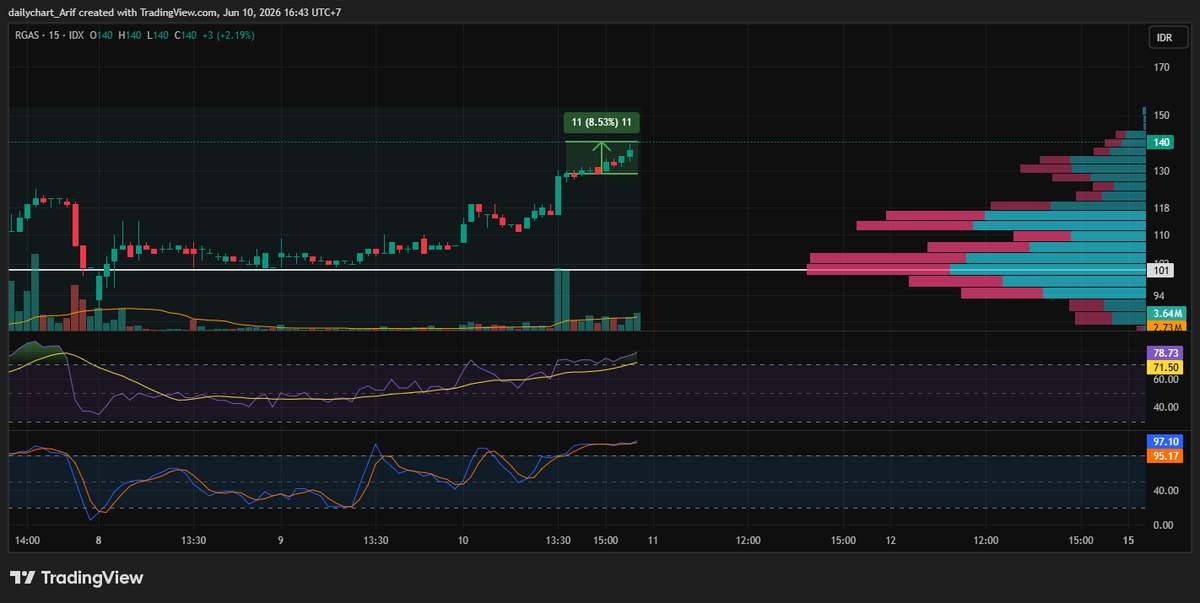Image resolution: width=1200 pixels, height=603 pixels.
Task: Click the 110 price axis label
Action: (1162, 235)
